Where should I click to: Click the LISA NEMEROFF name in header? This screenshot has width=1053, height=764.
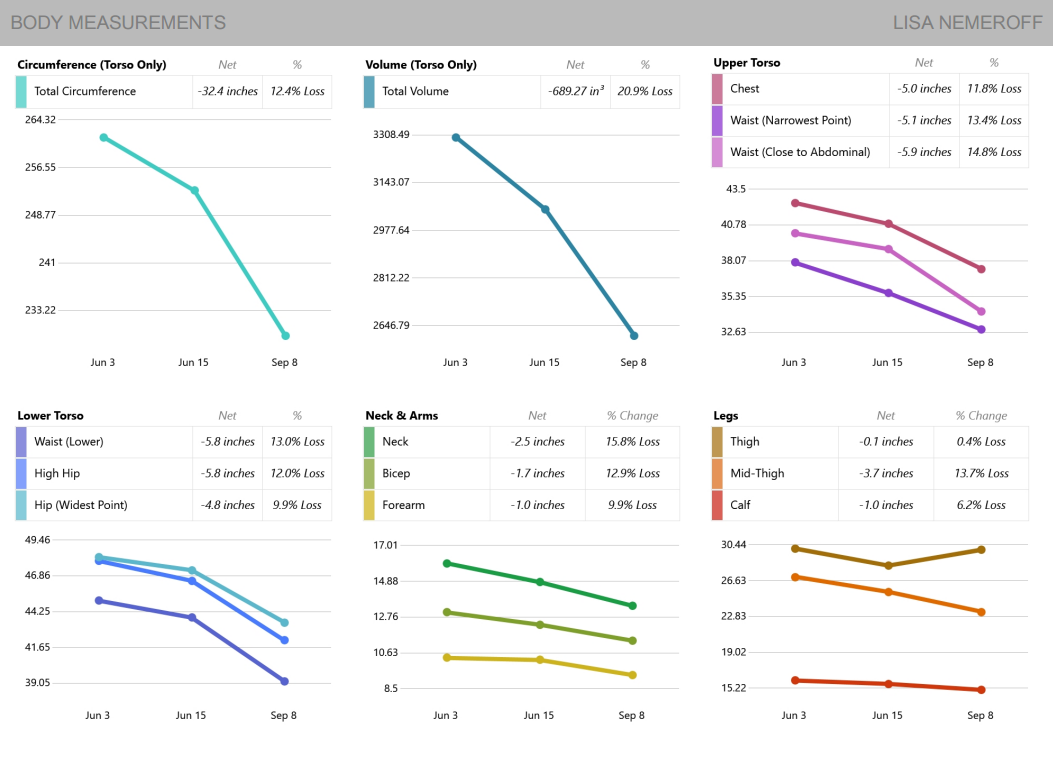967,23
